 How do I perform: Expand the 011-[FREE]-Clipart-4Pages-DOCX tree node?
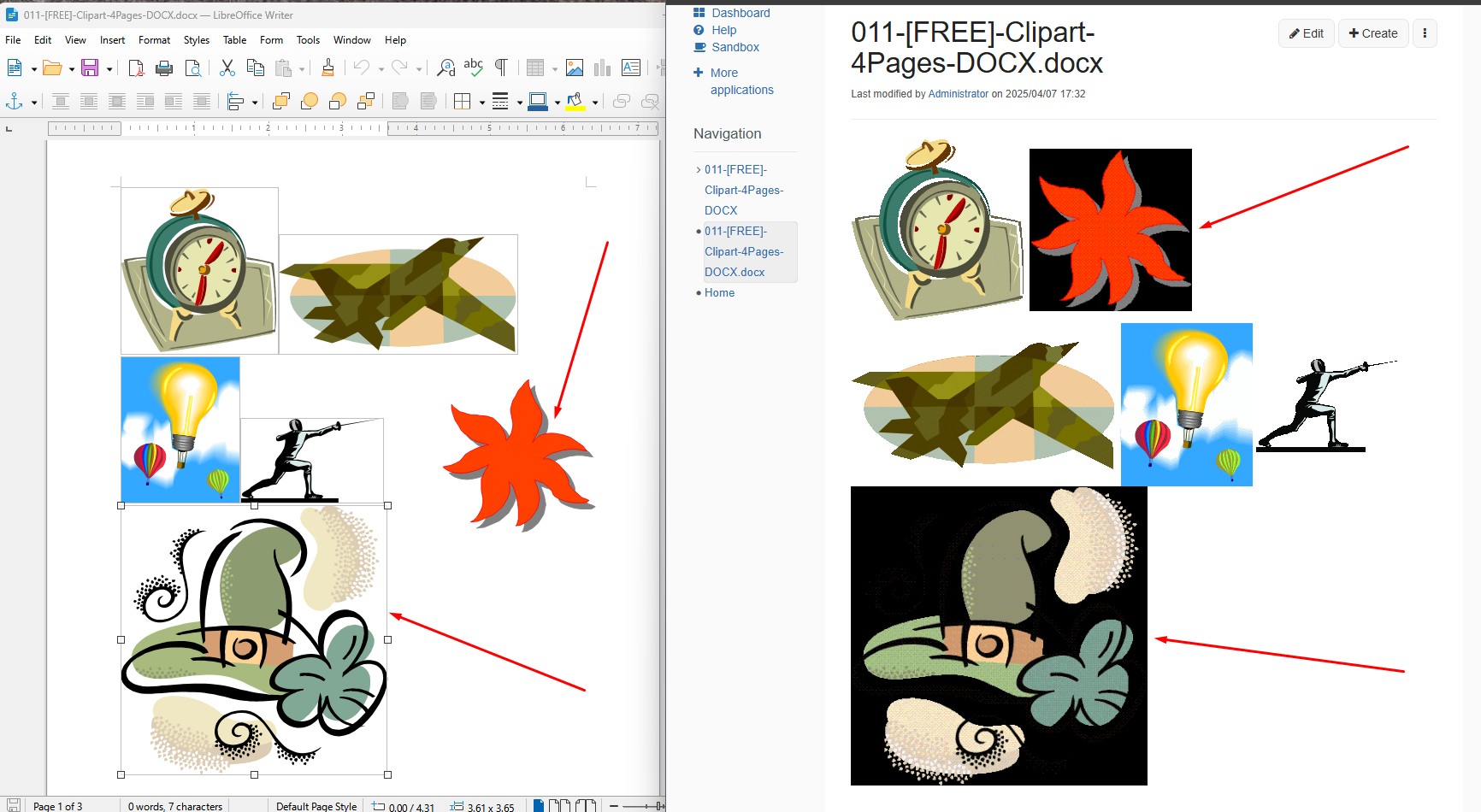[x=699, y=170]
